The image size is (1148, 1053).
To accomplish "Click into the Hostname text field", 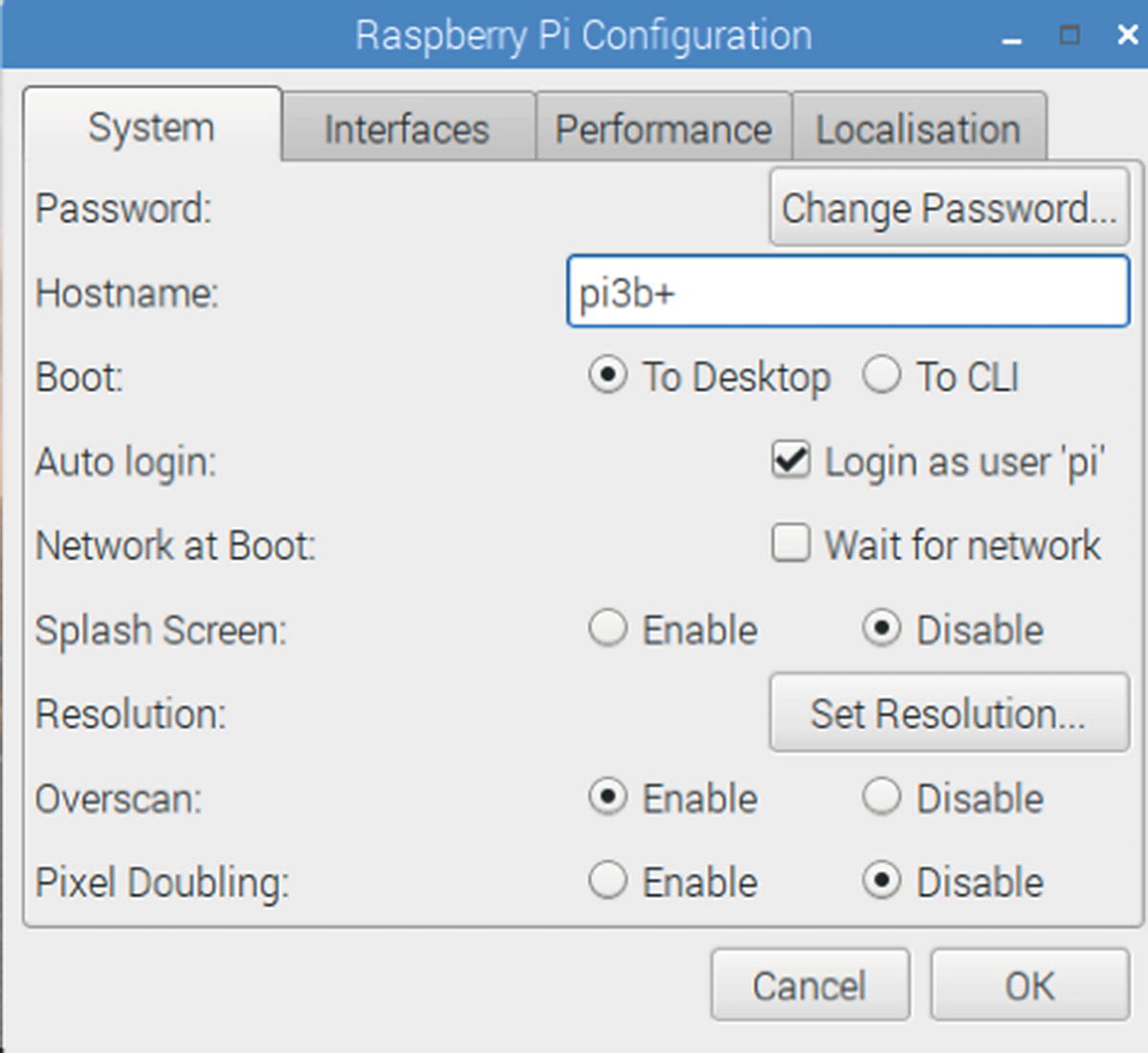I will coord(848,293).
